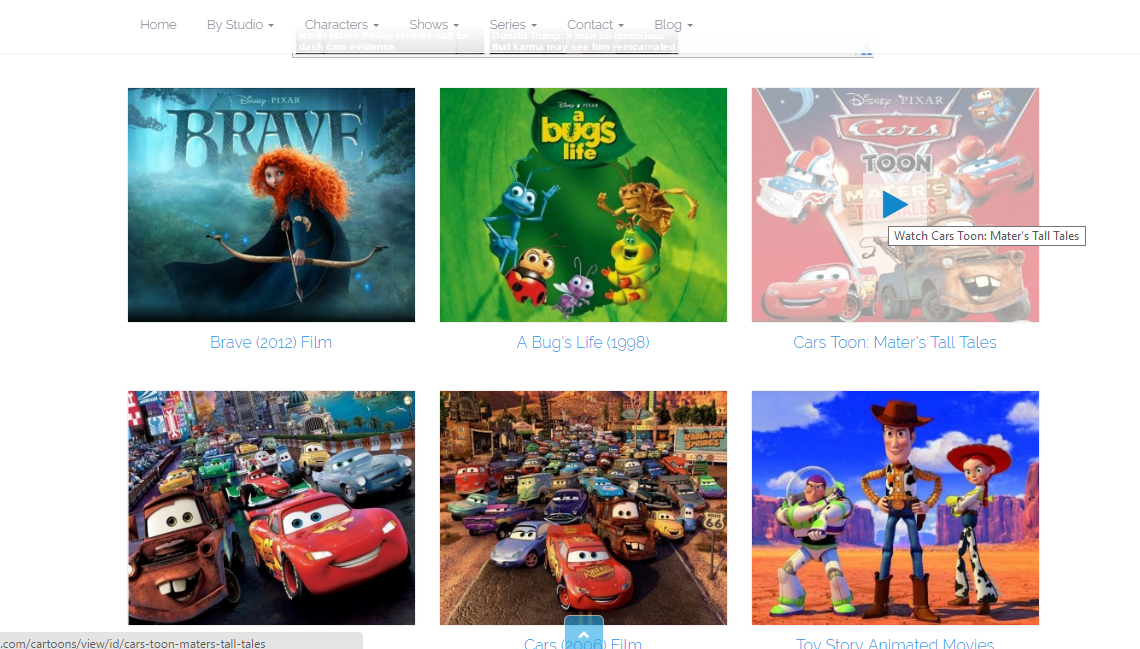1140x649 pixels.
Task: Open the Shows dropdown menu
Action: 434,24
